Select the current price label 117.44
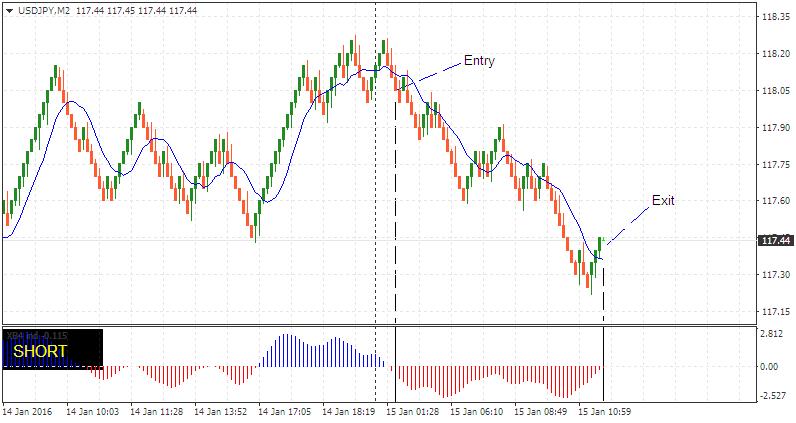Image resolution: width=796 pixels, height=423 pixels. point(775,240)
